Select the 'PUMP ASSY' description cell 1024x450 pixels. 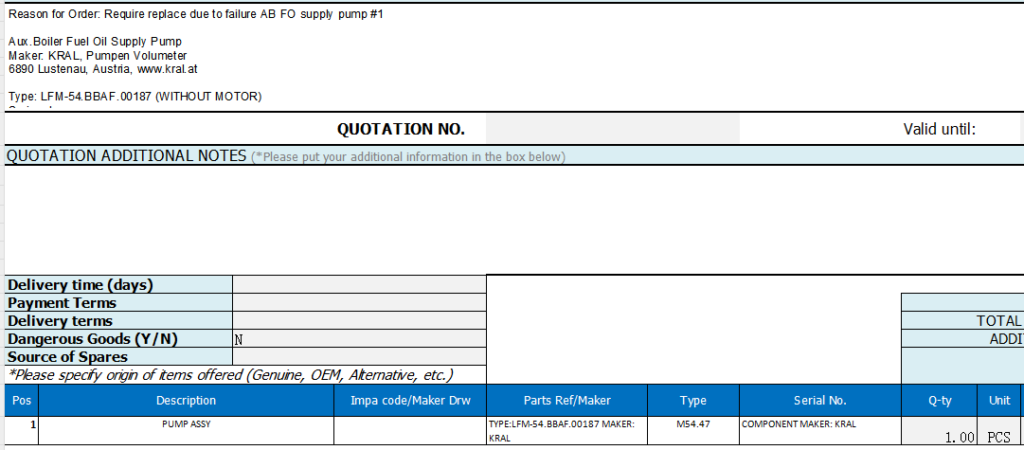(186, 431)
